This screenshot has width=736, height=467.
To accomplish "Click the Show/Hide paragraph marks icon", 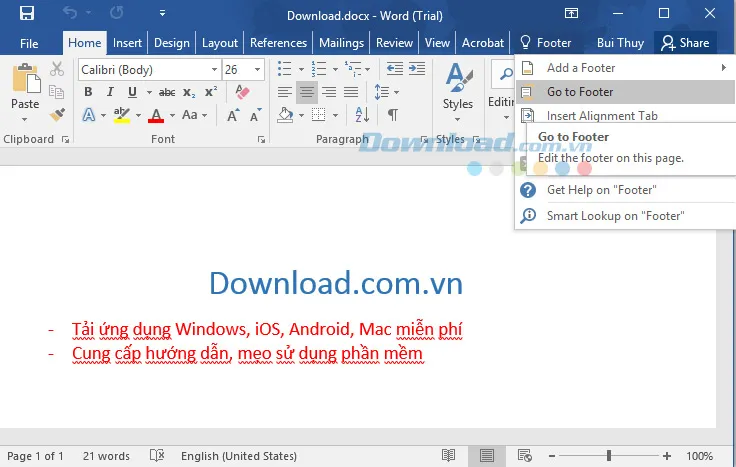I will (x=393, y=115).
